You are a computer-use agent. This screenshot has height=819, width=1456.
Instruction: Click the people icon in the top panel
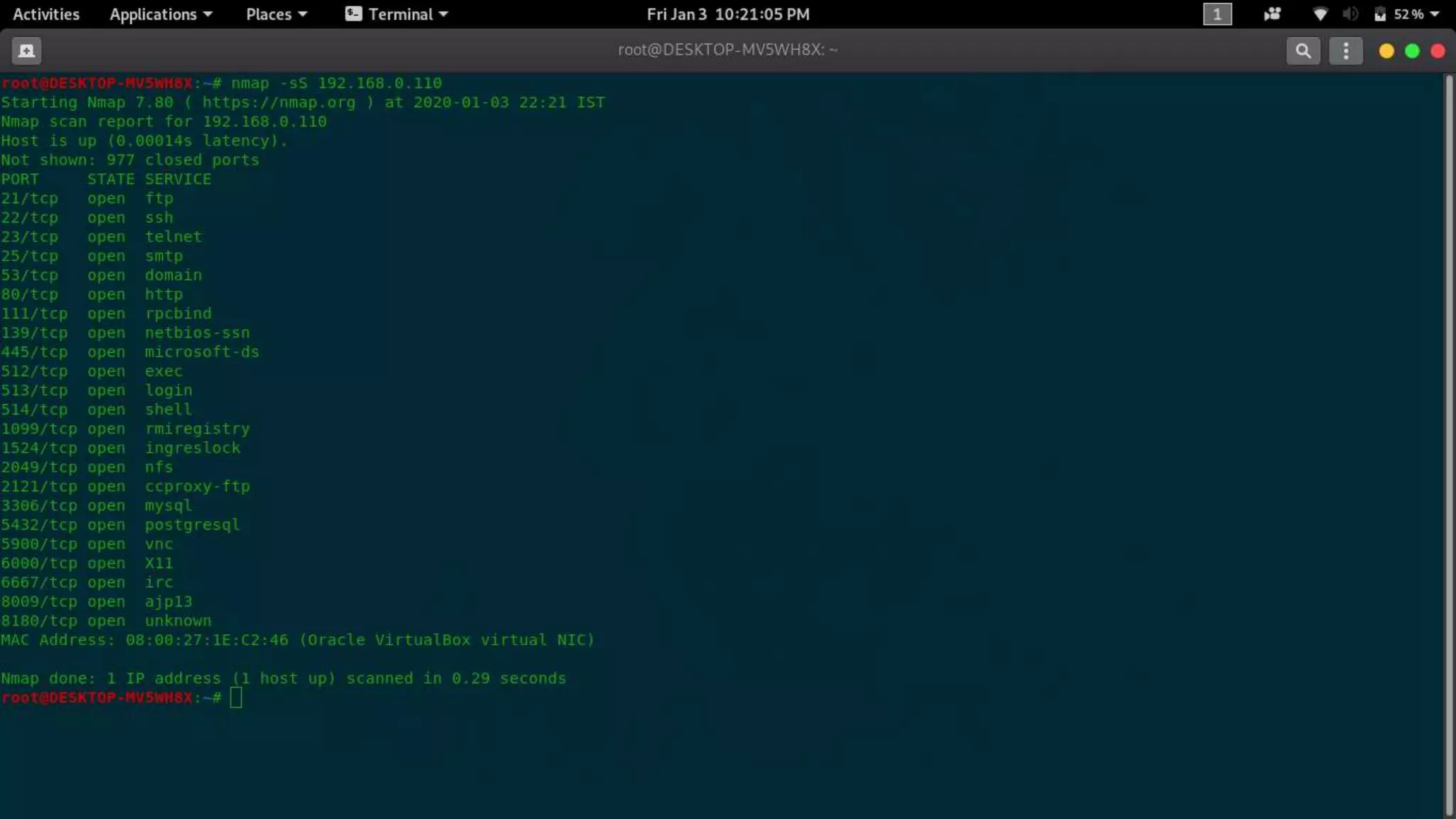coord(1272,14)
